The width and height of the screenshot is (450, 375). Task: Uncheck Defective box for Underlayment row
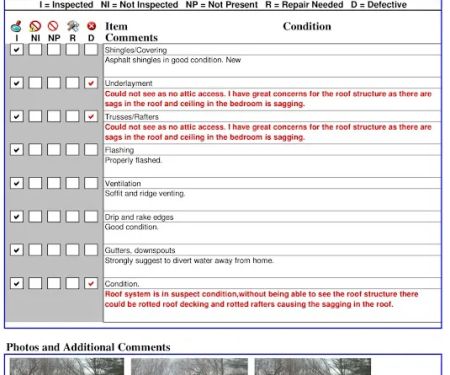(91, 83)
